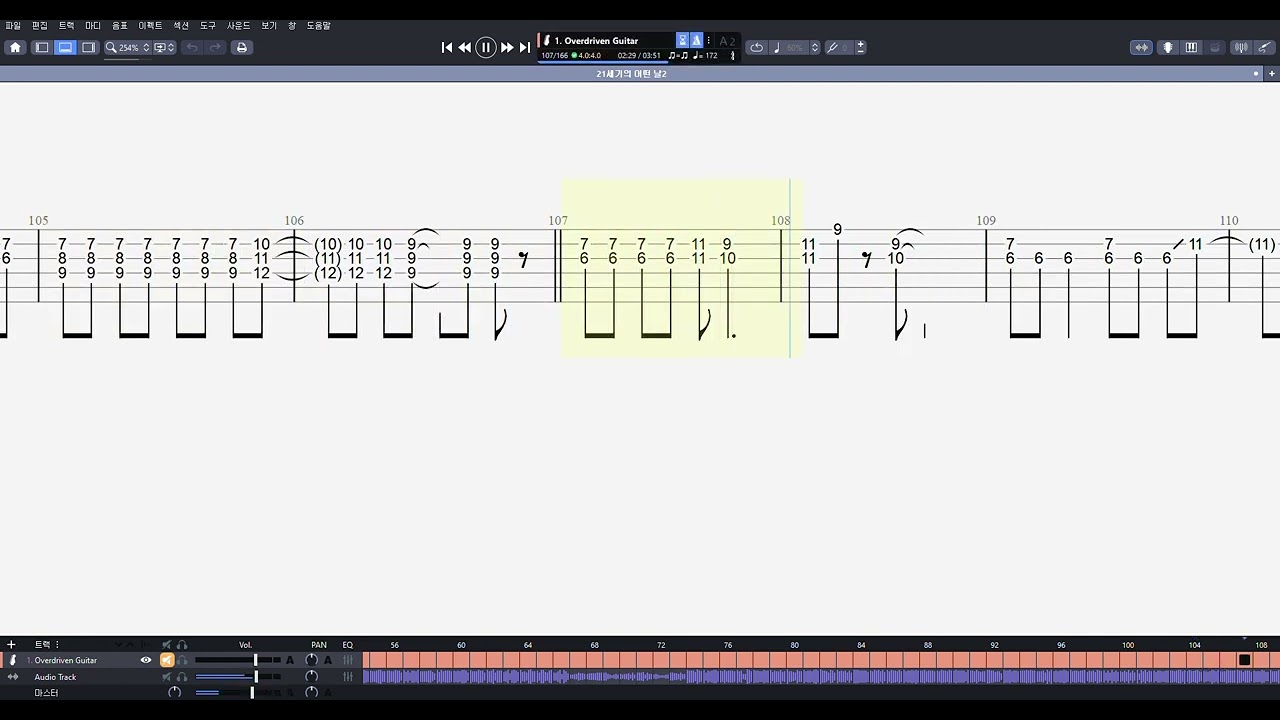
Task: Fast forward to the next bar
Action: (507, 47)
